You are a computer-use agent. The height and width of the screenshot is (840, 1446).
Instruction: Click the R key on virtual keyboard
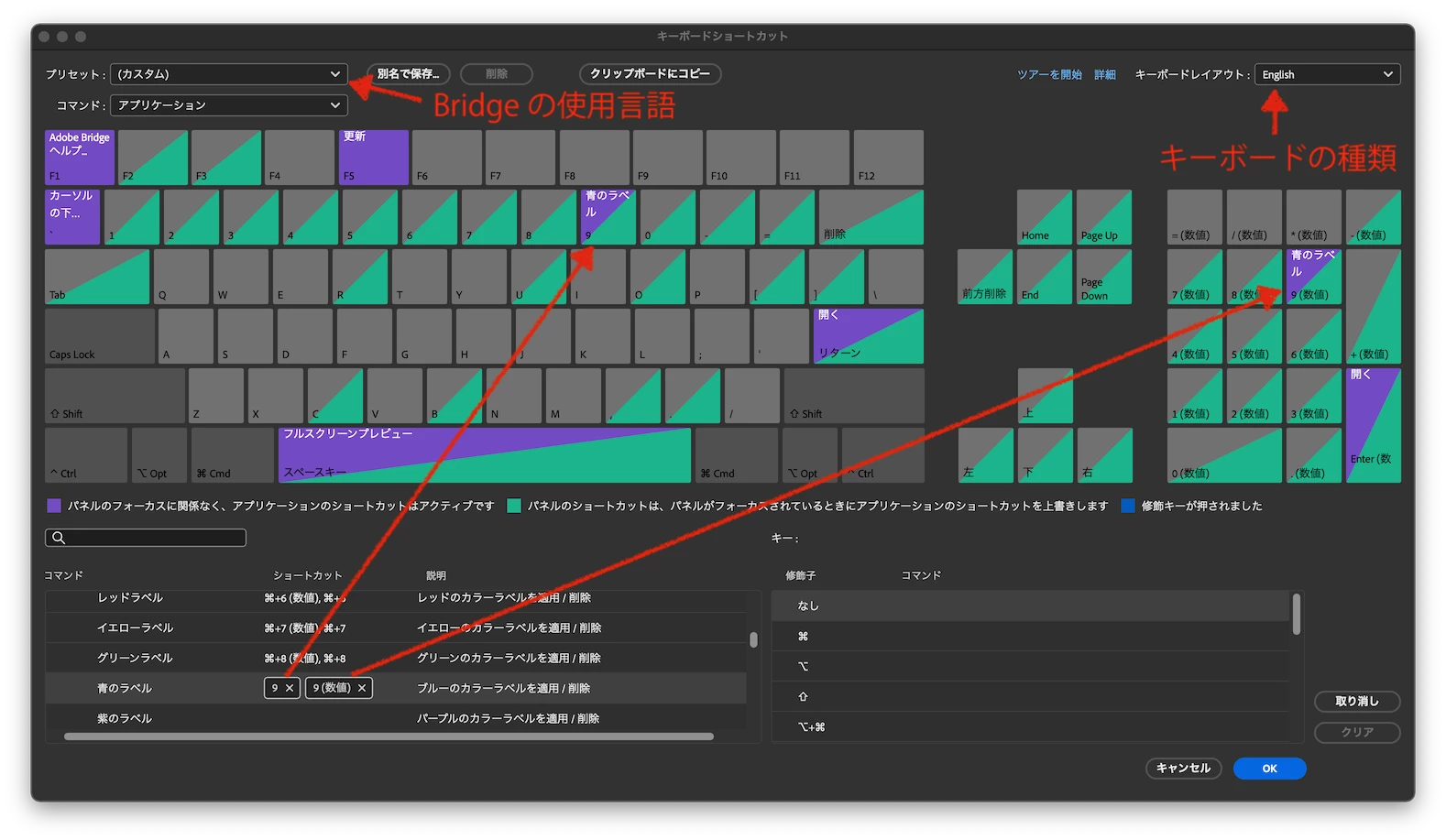(360, 277)
